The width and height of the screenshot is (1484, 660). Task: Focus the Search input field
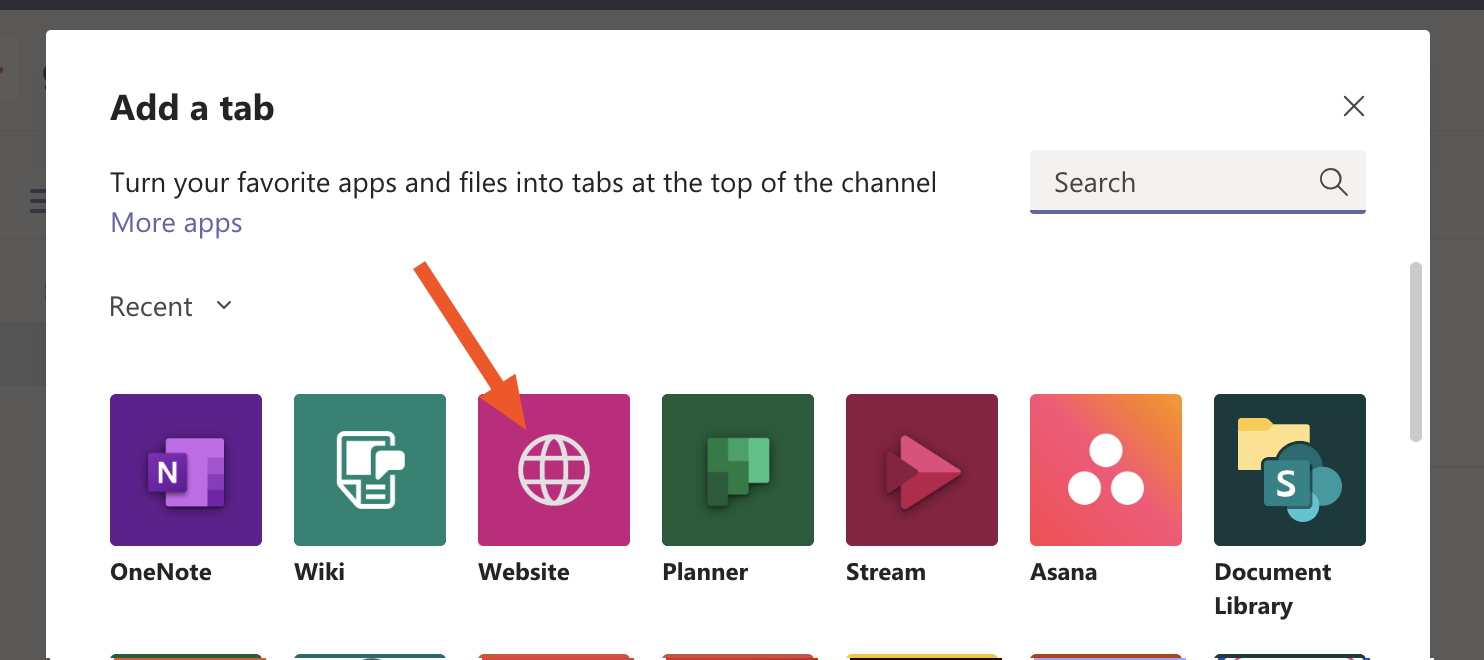(1198, 182)
